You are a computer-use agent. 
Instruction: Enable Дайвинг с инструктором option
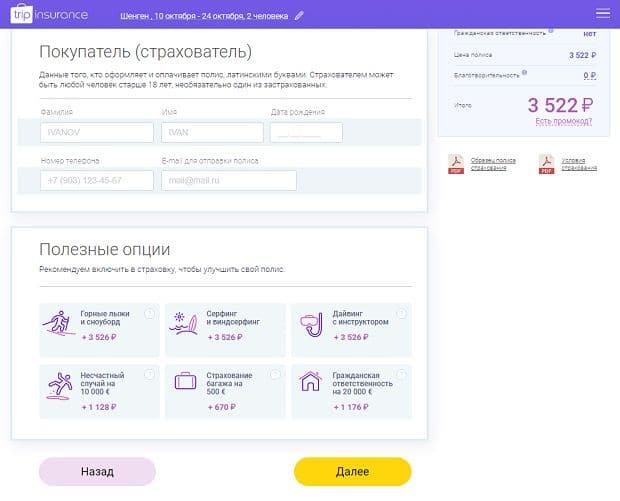[352, 330]
